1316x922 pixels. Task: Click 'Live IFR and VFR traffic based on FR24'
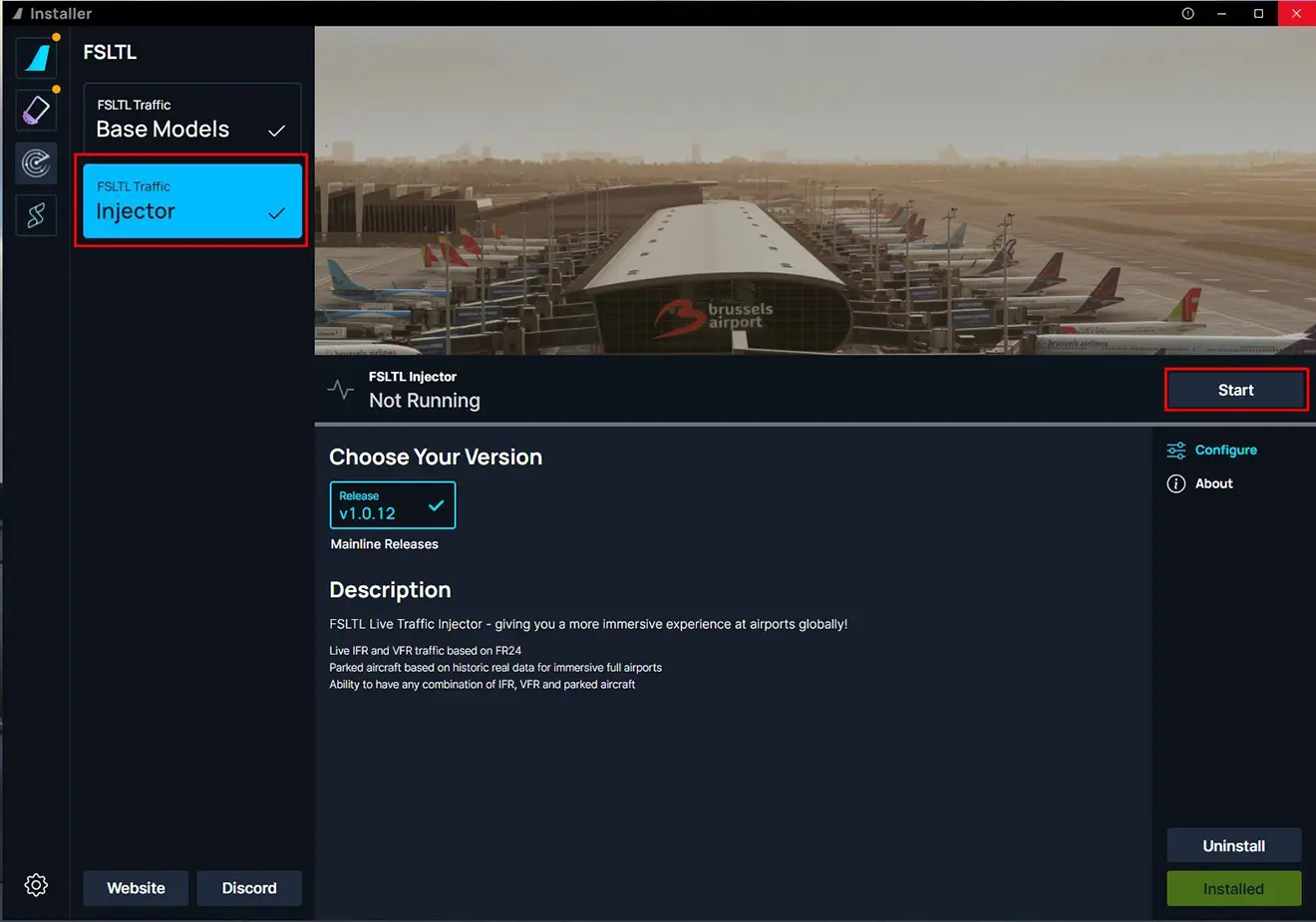(426, 650)
